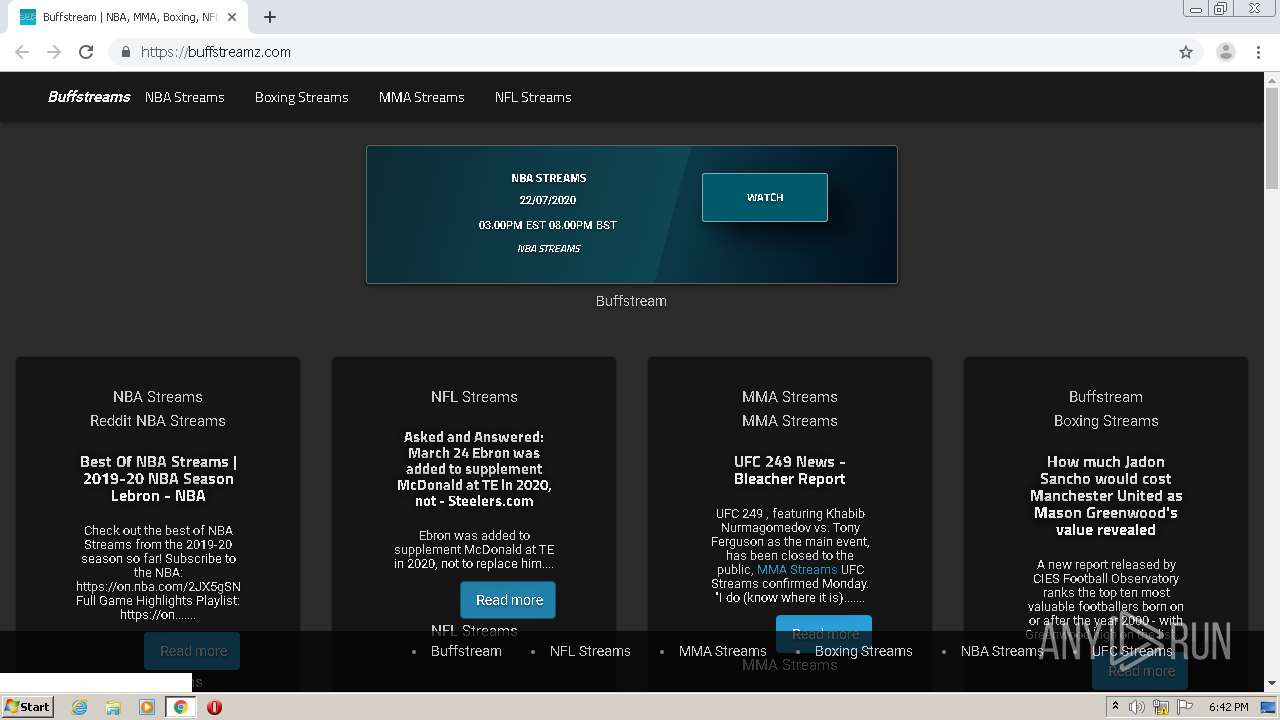Open UFC 249 News article title
Screen dimensions: 1280x720
click(x=790, y=470)
